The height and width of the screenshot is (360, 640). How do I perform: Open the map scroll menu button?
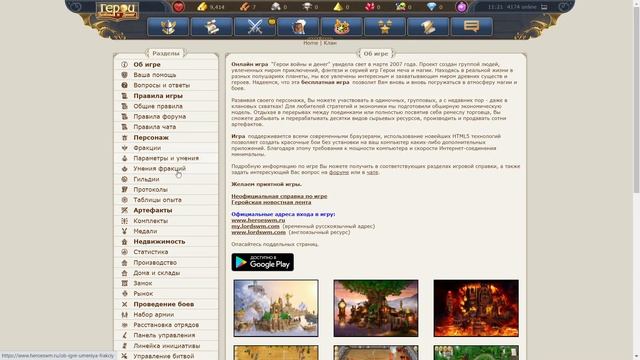(211, 27)
